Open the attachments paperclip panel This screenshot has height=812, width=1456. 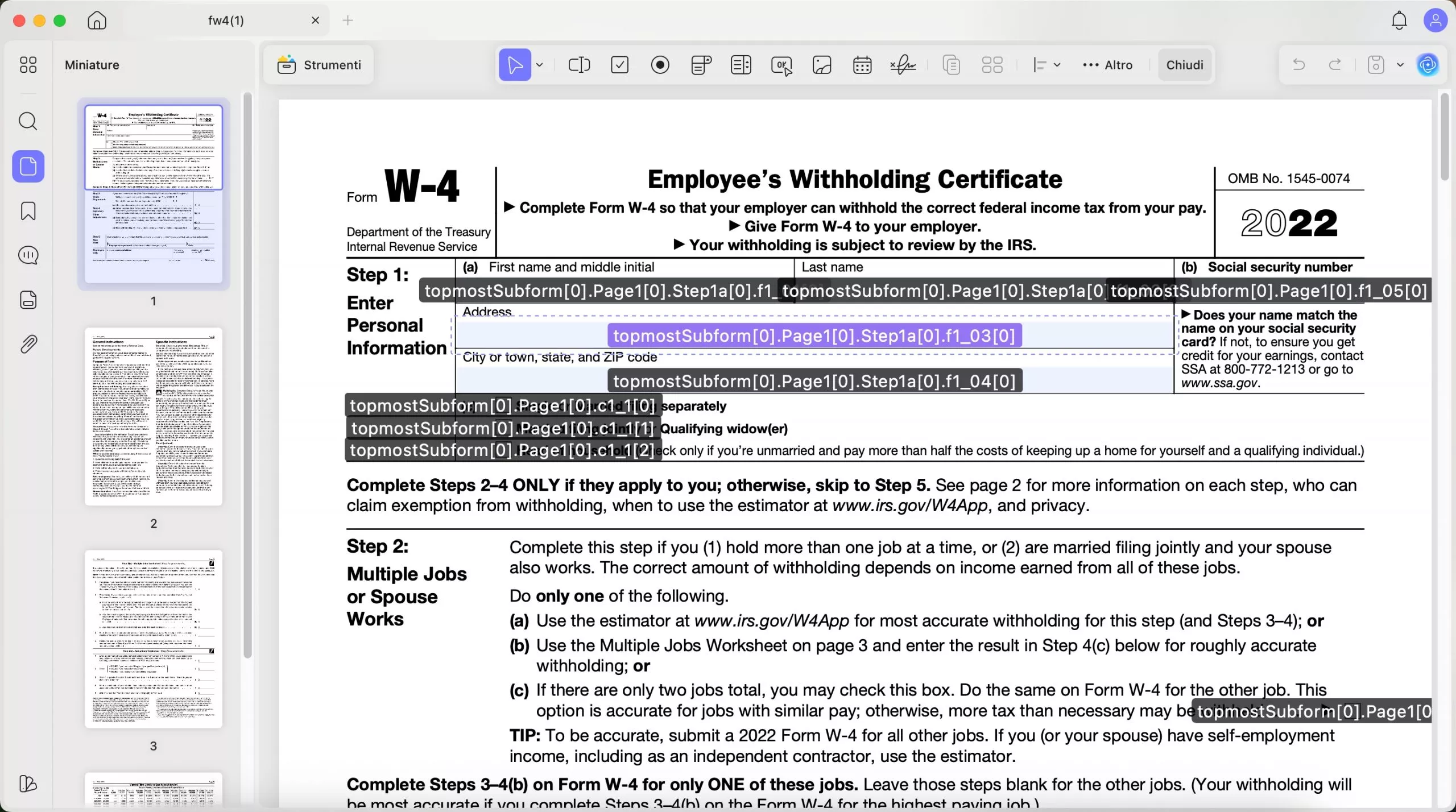point(28,344)
